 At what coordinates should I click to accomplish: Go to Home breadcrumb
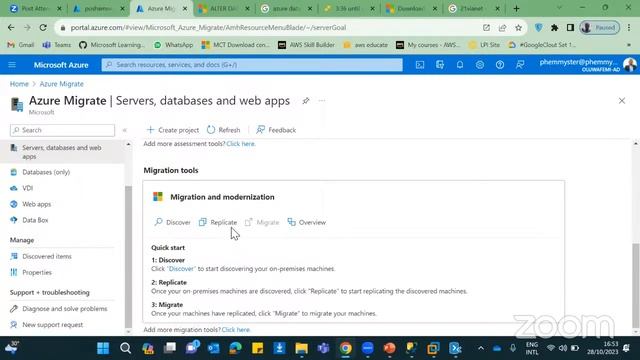(19, 84)
